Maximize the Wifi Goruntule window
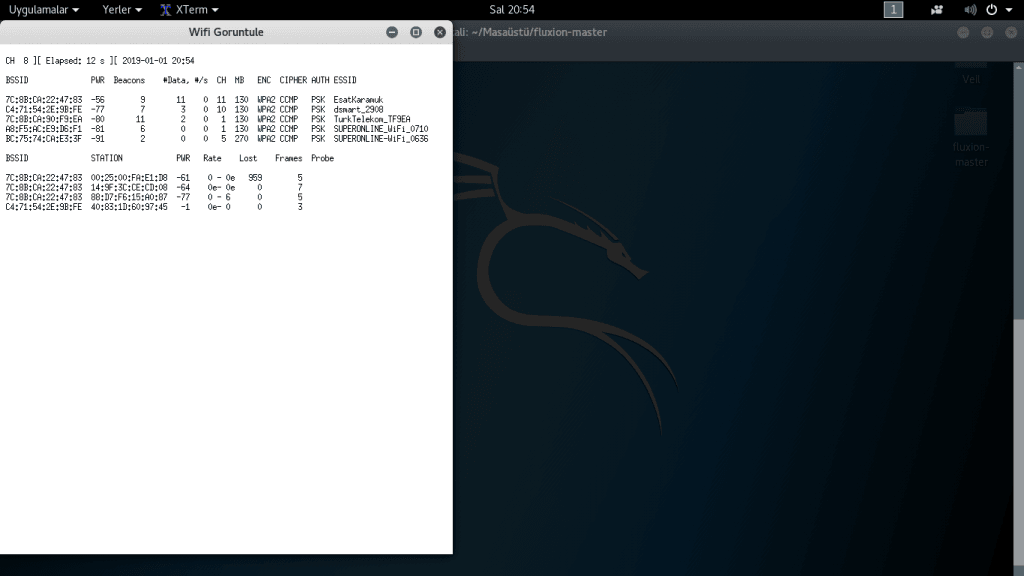 pos(416,32)
